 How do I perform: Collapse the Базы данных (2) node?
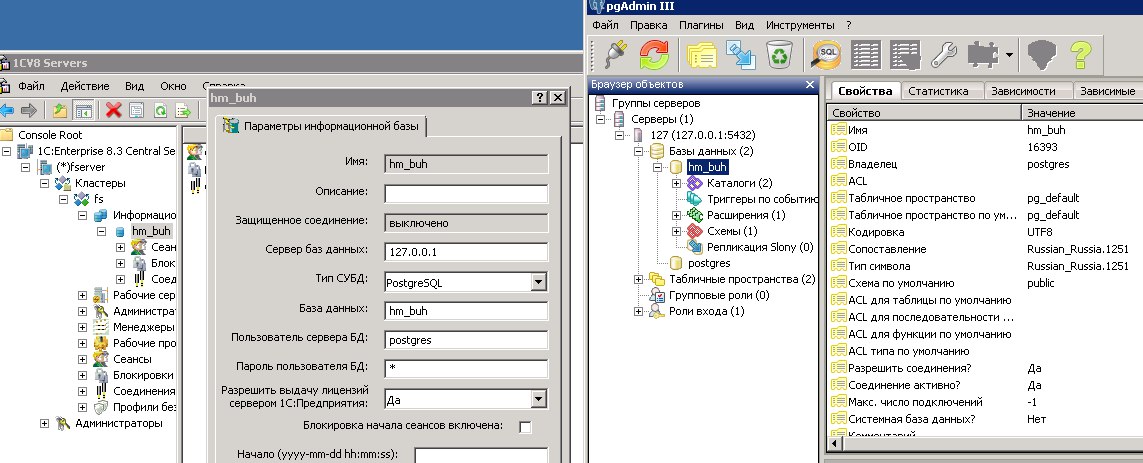[x=639, y=151]
